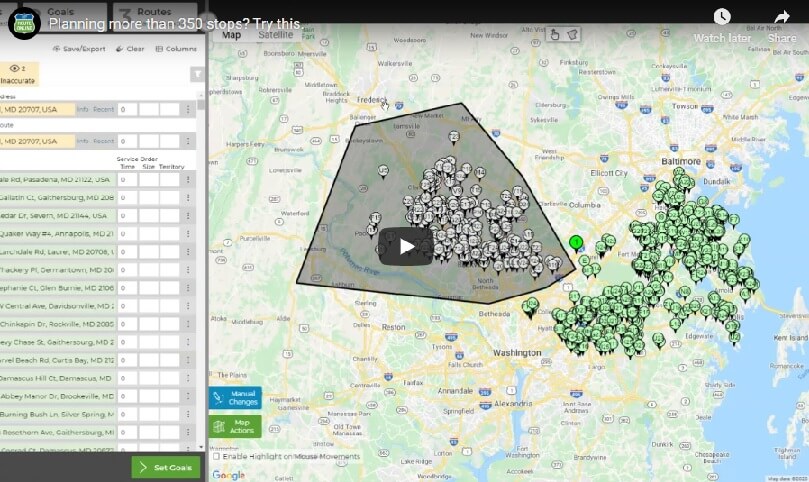Open options menu for Rosethorn Ave stop
This screenshot has height=482, width=809.
tap(188, 432)
